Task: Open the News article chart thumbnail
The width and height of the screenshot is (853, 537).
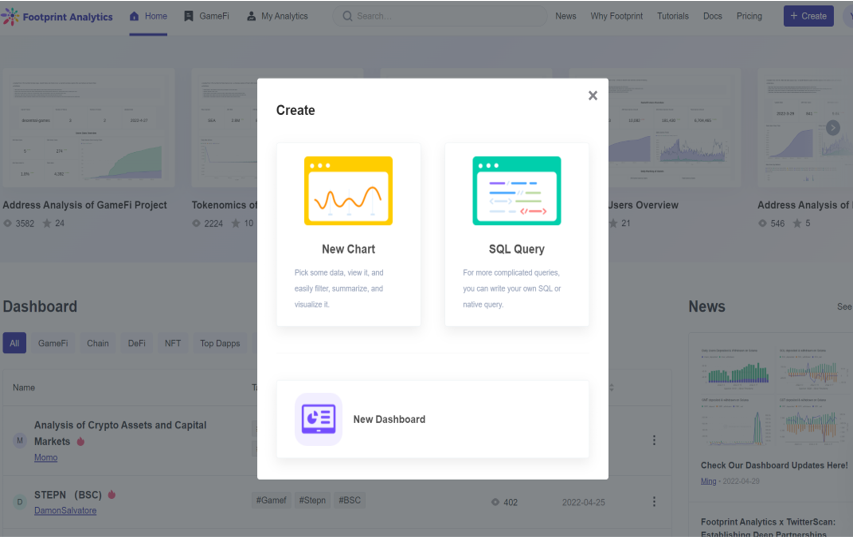Action: pos(775,396)
